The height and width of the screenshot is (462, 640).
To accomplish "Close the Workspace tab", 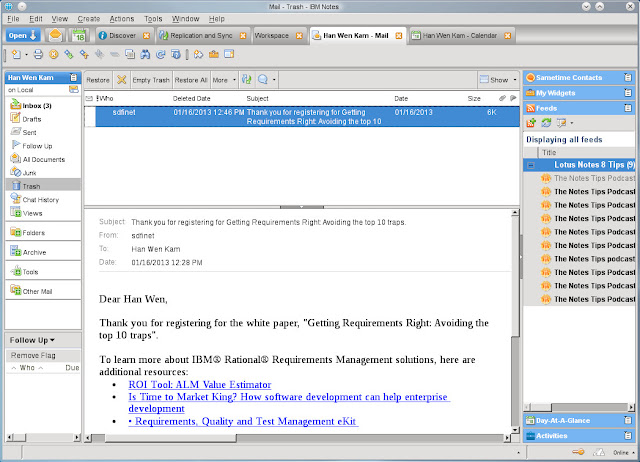I will 299,36.
